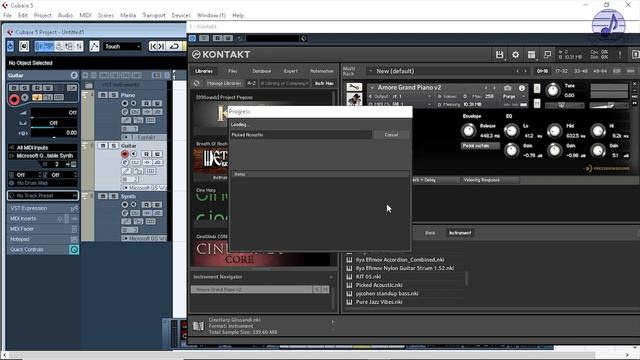Expand Quick Controls section

(43, 249)
